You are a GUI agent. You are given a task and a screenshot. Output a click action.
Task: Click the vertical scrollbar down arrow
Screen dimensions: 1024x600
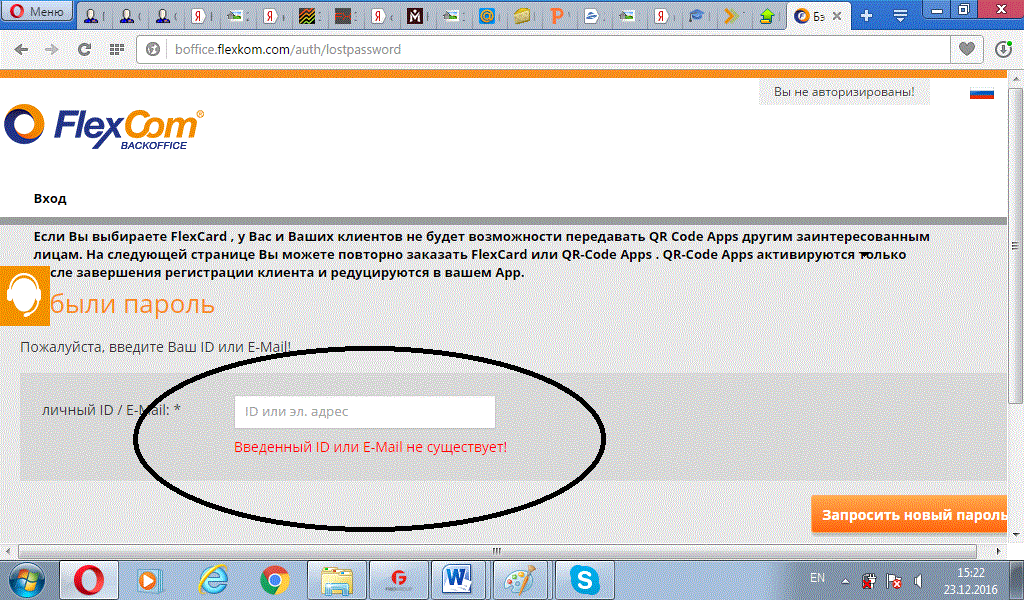[1016, 535]
